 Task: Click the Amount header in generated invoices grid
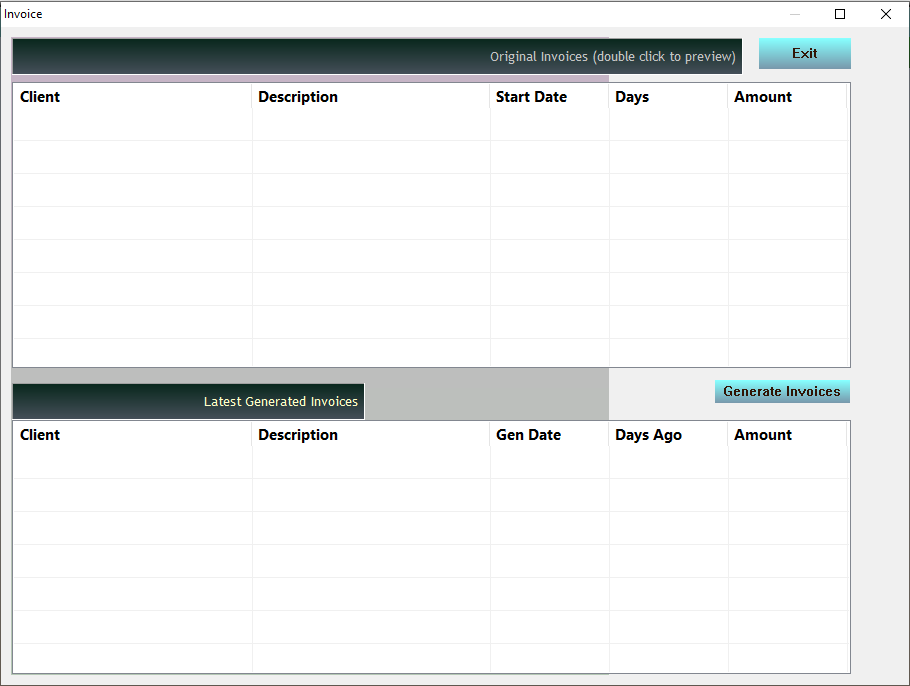pyautogui.click(x=763, y=435)
